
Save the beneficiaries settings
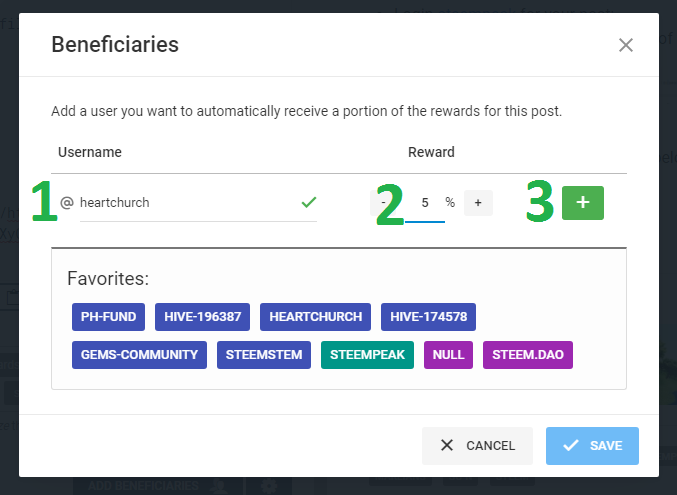(592, 446)
